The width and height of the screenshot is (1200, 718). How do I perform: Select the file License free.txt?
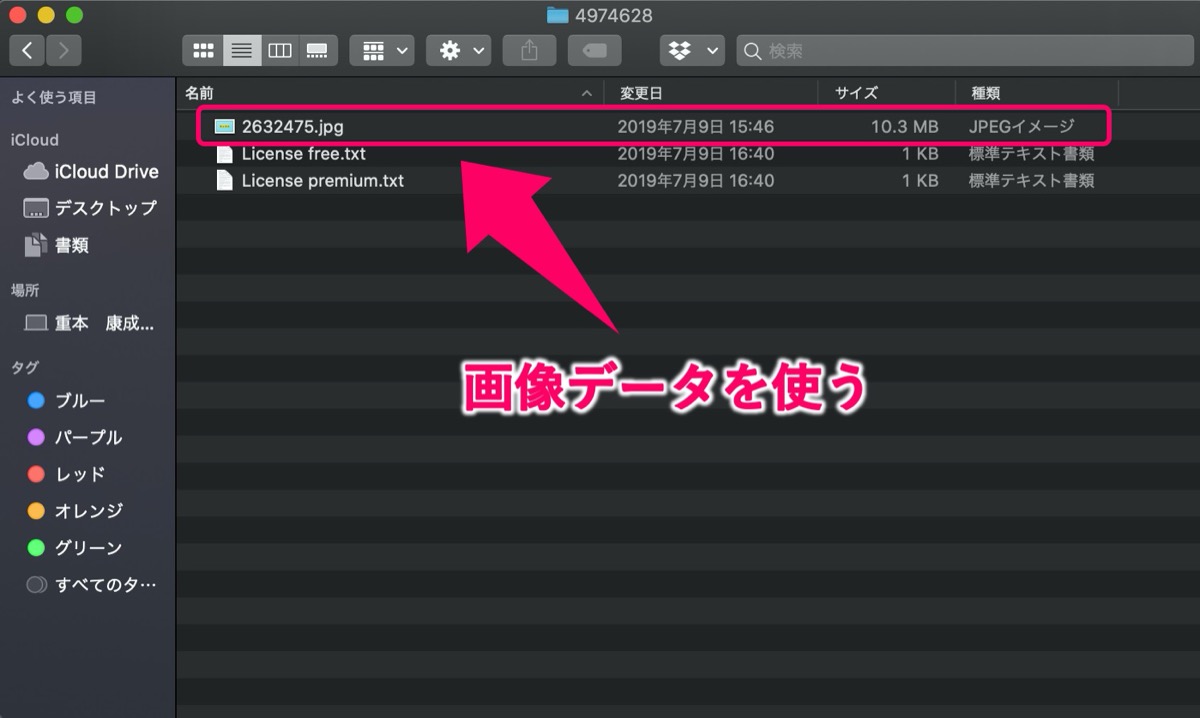pyautogui.click(x=304, y=154)
